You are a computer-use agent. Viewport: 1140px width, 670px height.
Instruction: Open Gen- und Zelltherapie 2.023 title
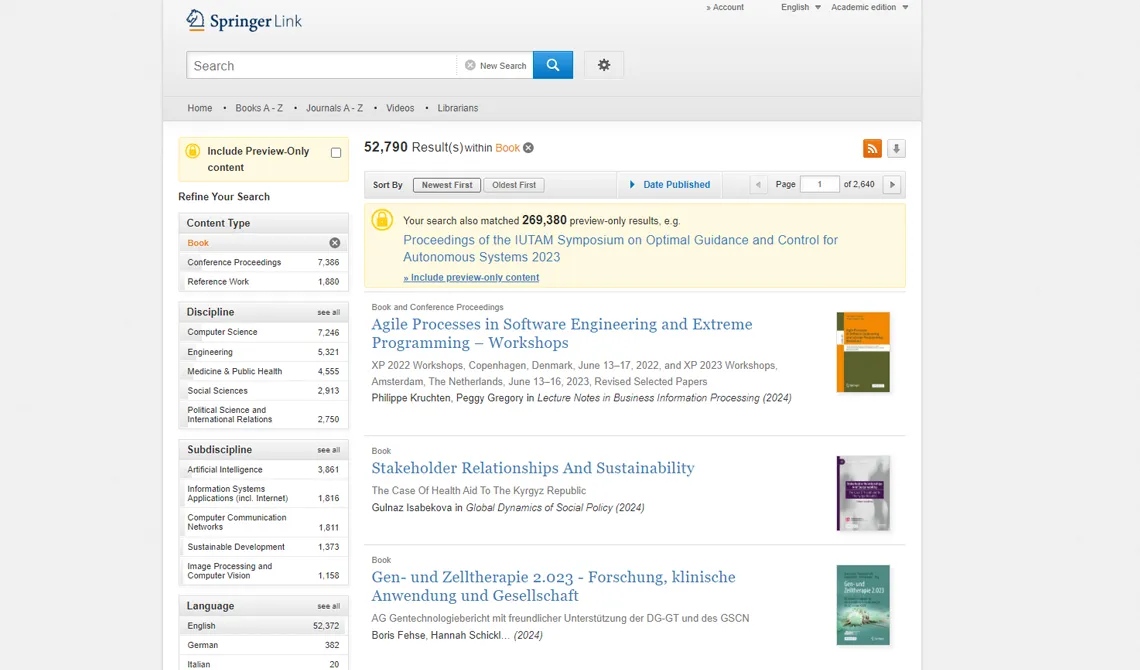pos(553,586)
